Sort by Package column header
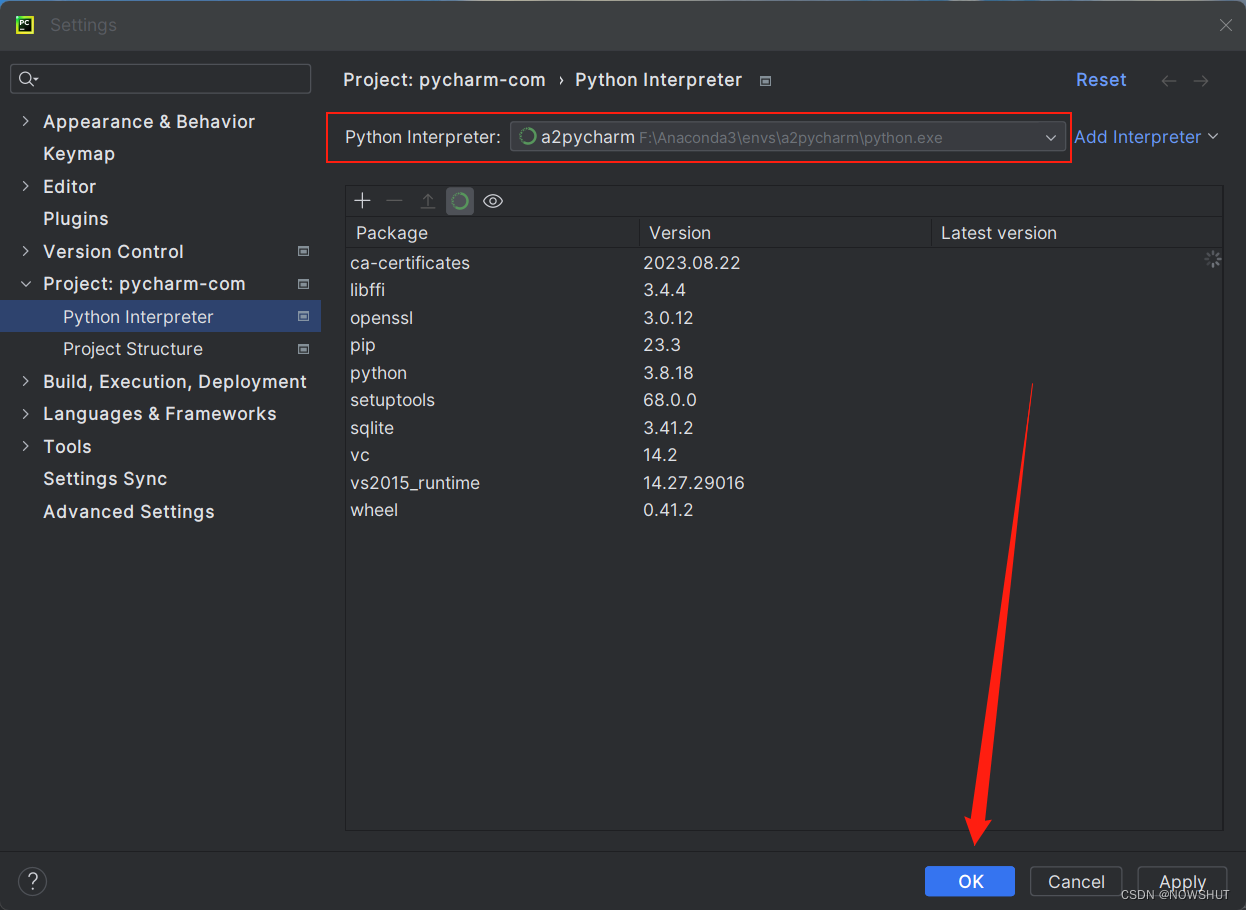Screen dimensions: 1246x910 point(492,233)
